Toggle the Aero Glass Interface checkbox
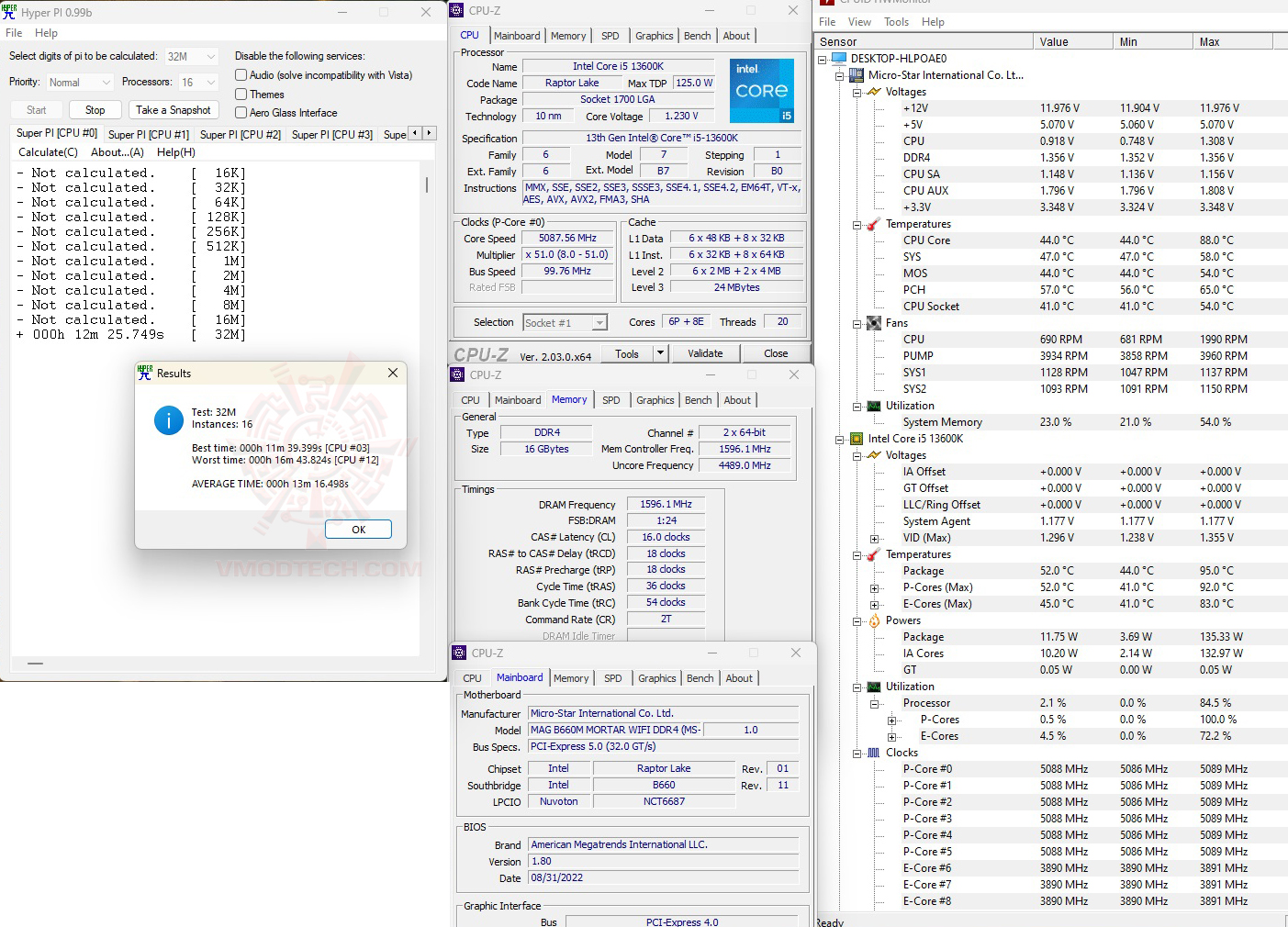 click(x=241, y=112)
